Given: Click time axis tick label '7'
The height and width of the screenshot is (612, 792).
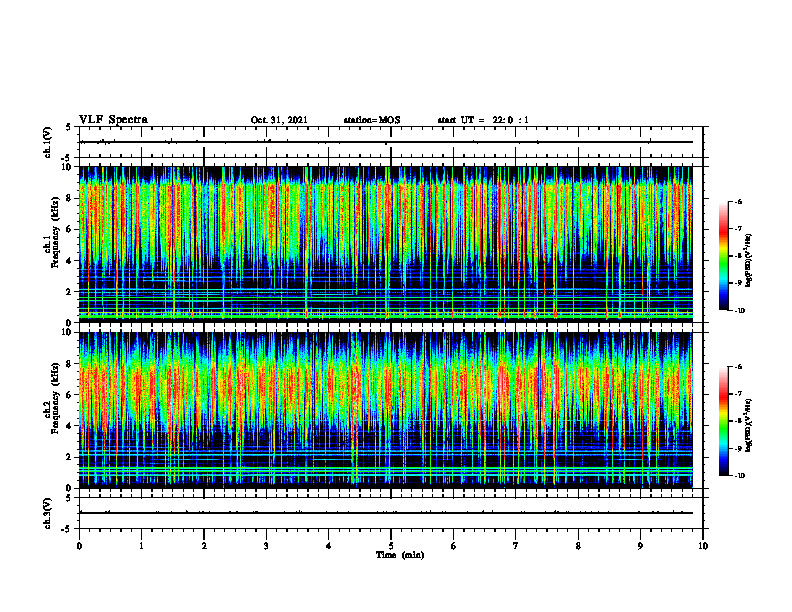Looking at the screenshot, I should click(x=516, y=546).
